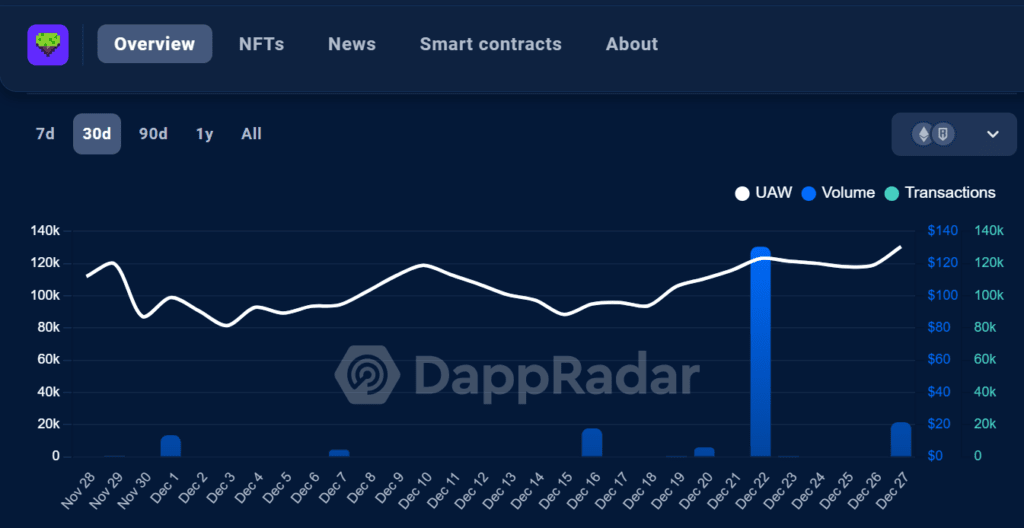Toggle the Transactions legend series
The width and height of the screenshot is (1024, 528).
[x=940, y=193]
